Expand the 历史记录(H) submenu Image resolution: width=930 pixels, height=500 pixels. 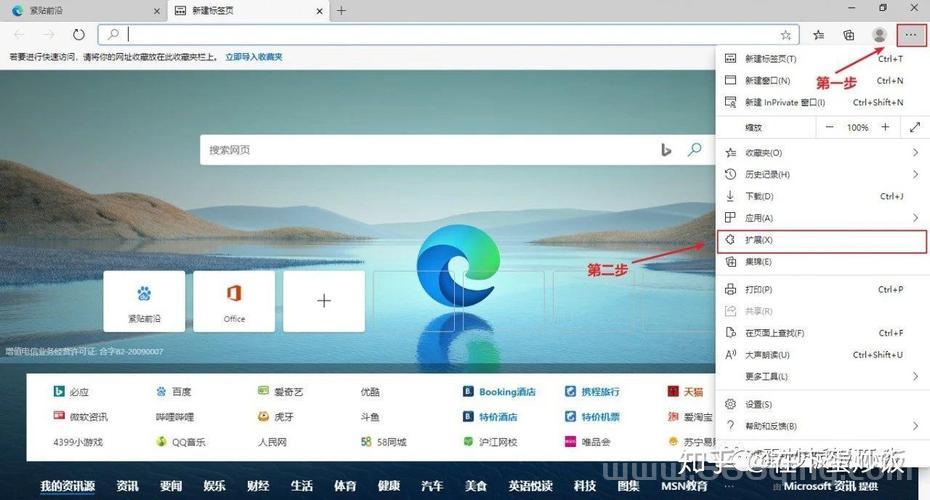click(821, 174)
